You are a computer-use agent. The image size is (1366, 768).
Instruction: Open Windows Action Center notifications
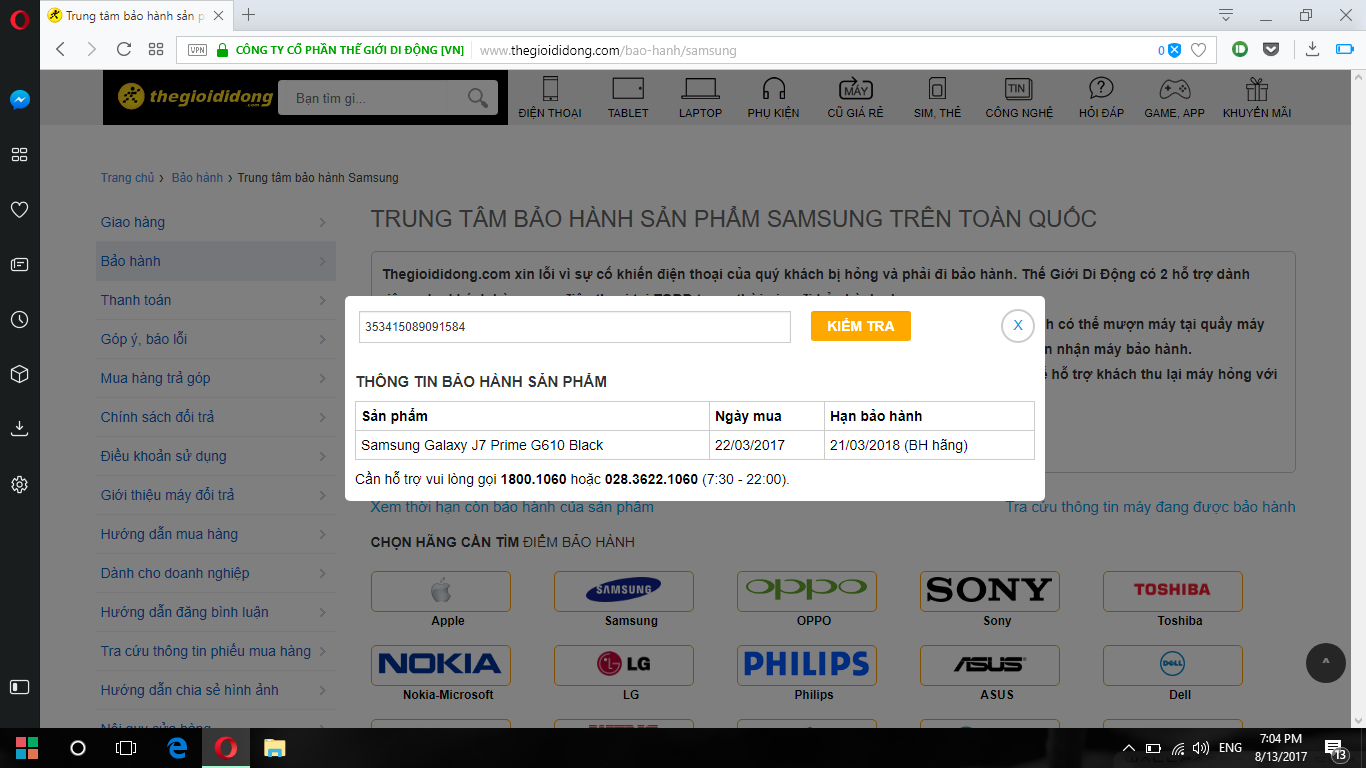coord(1335,748)
